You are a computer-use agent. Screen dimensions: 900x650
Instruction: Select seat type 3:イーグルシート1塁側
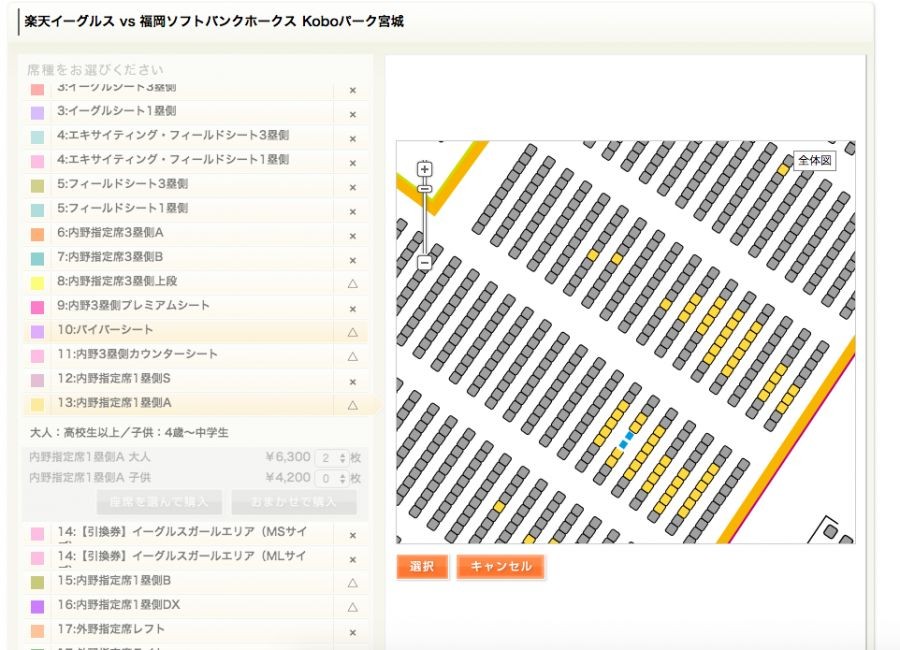(196, 111)
